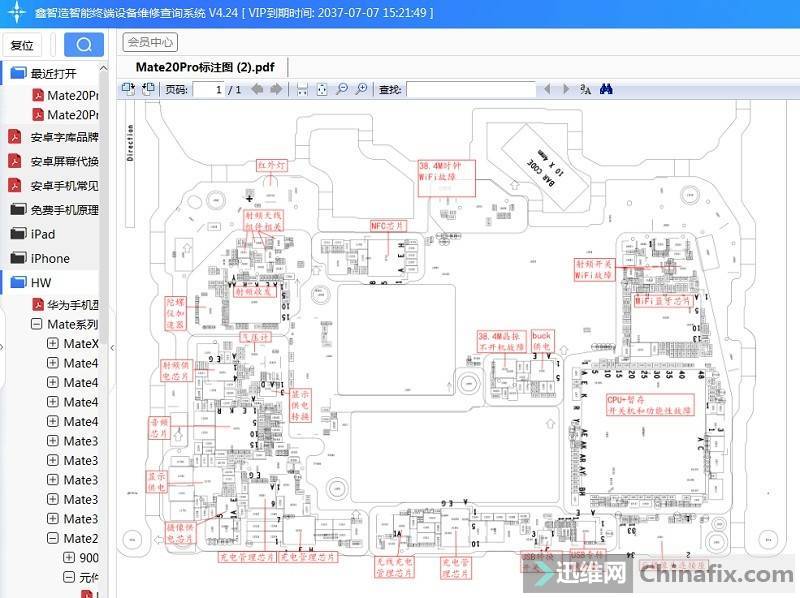Click the zoom out magnifier icon

342,90
